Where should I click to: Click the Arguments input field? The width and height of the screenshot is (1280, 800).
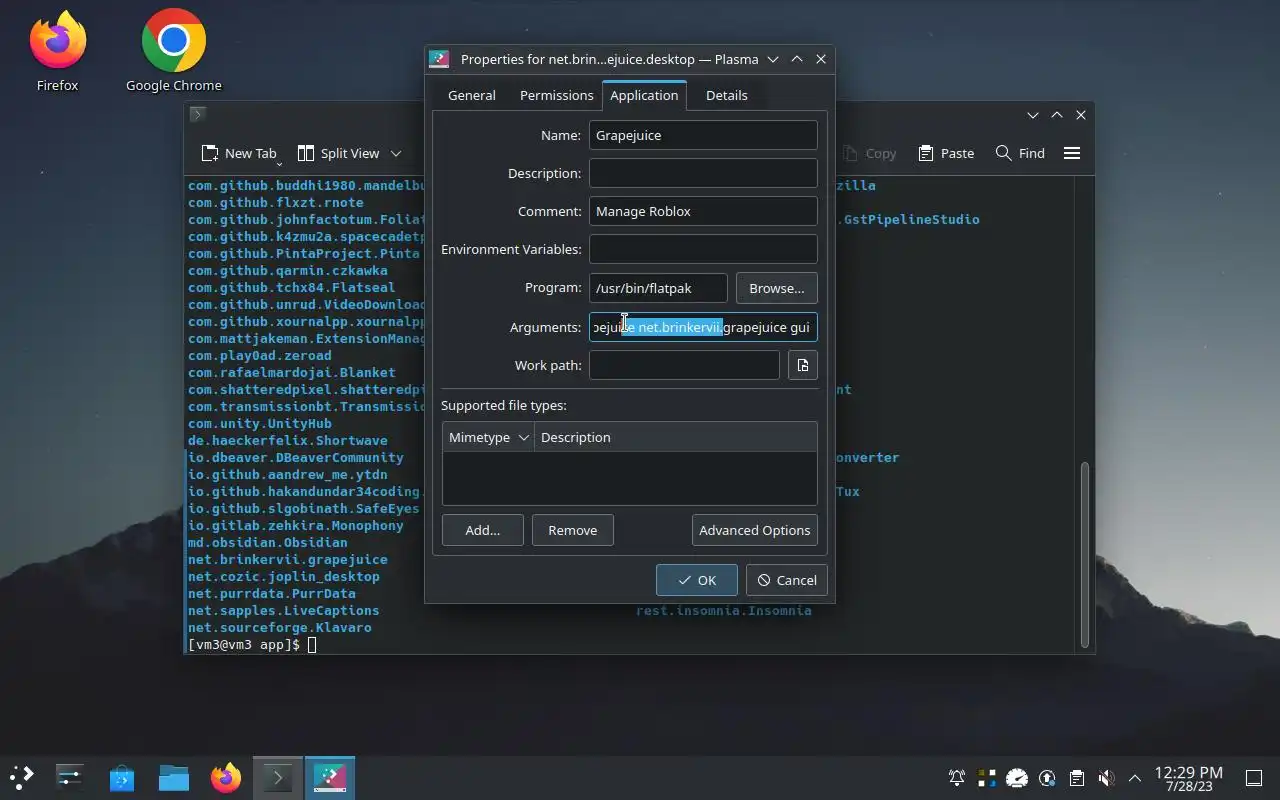[703, 327]
